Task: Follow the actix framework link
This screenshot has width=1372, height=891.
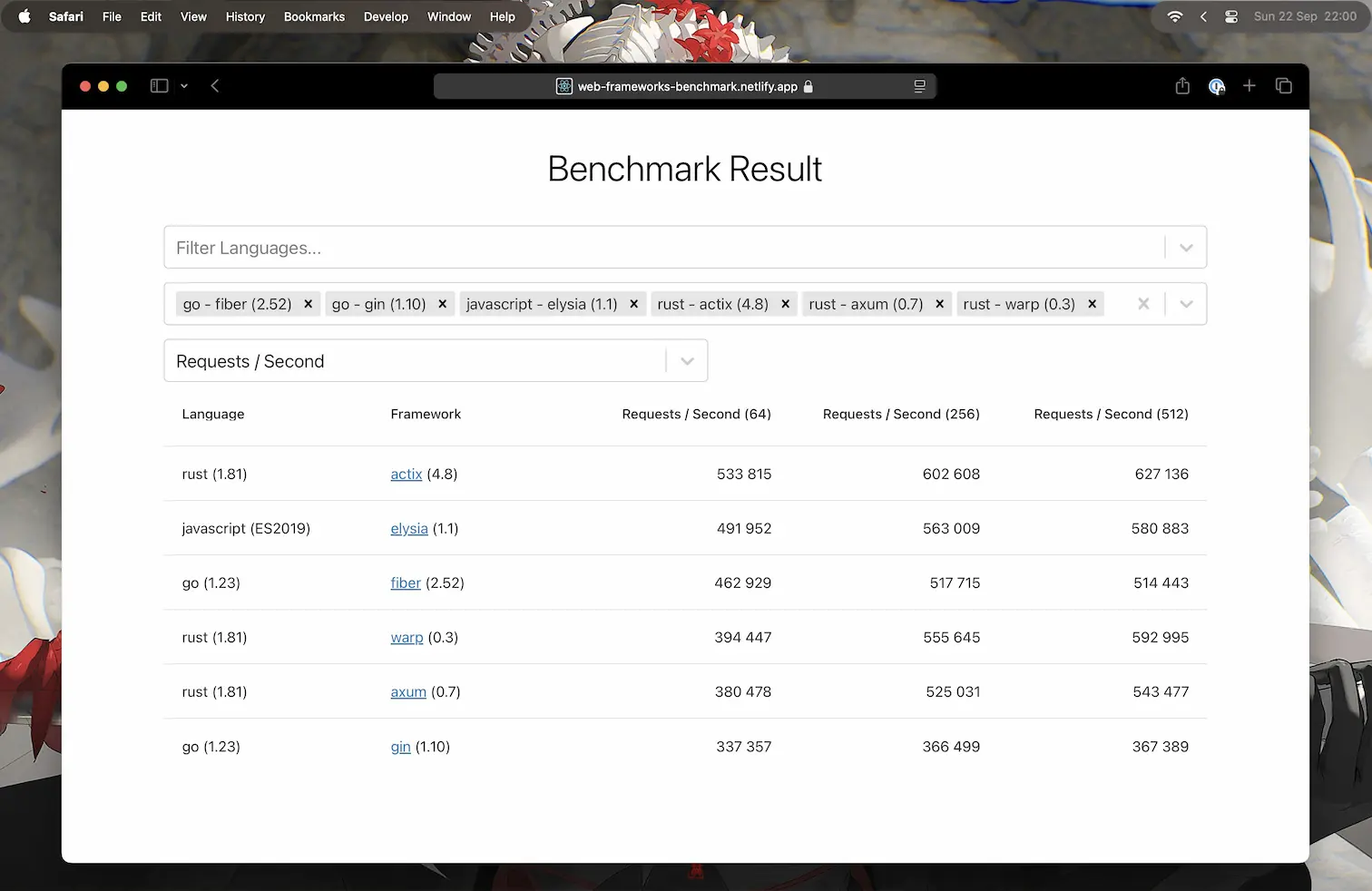Action: point(406,474)
